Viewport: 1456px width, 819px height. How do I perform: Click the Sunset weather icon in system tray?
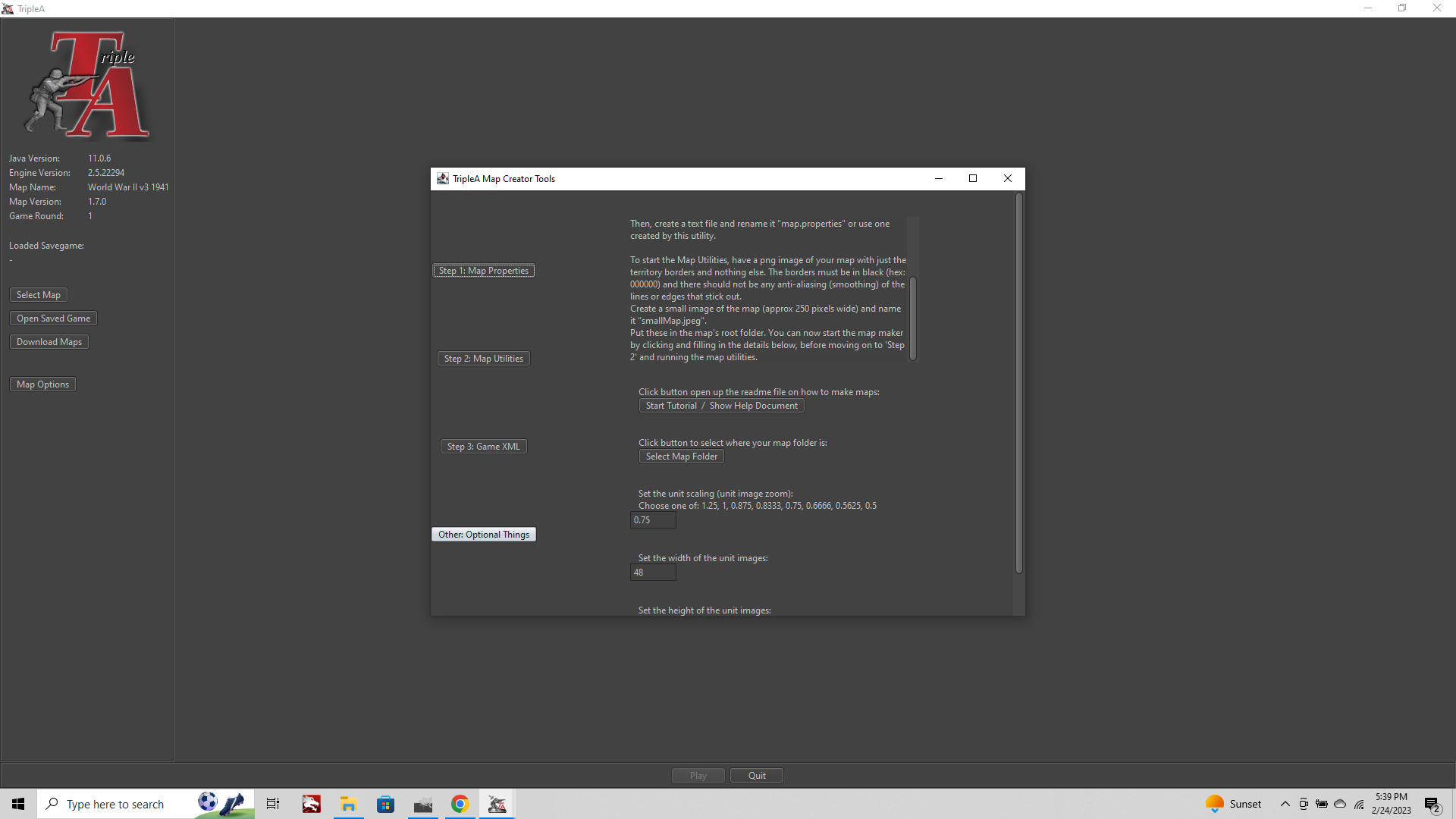point(1215,804)
